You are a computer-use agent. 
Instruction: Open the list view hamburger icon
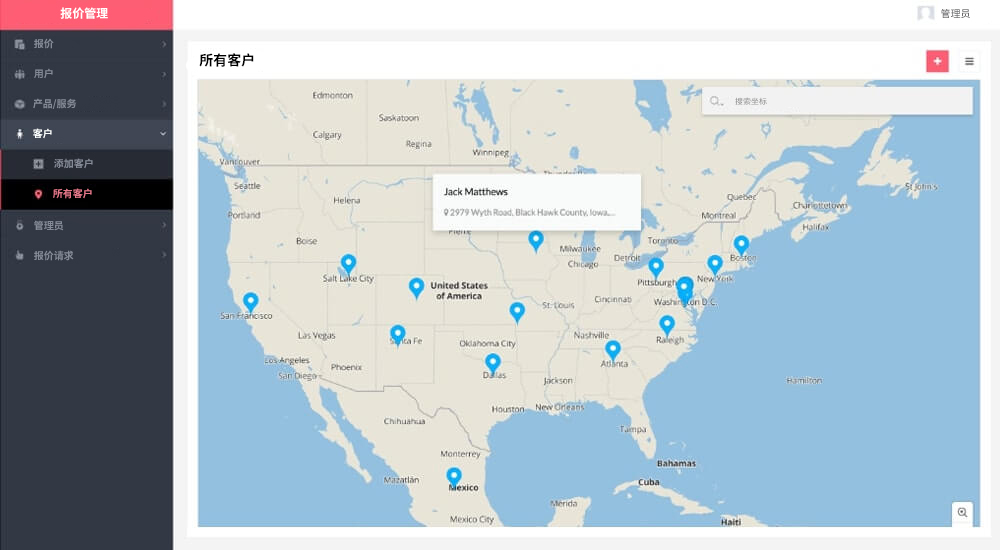tap(969, 61)
